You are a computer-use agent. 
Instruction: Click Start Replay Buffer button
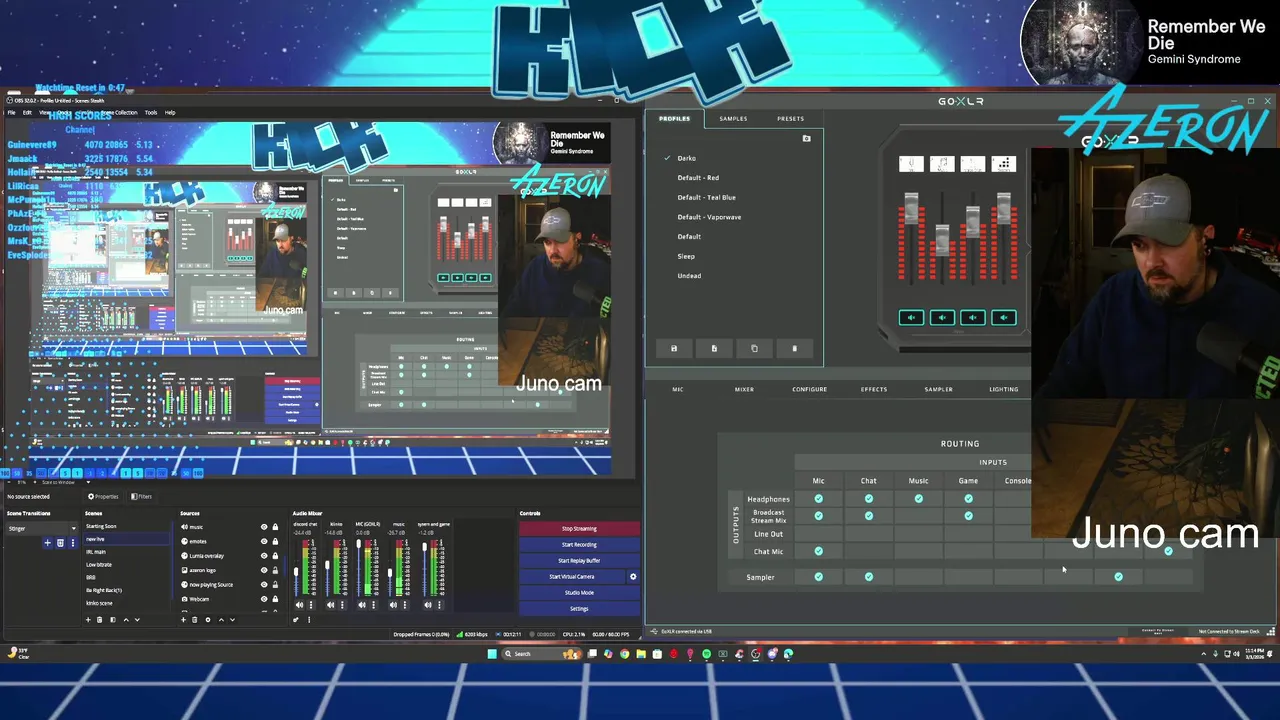click(x=579, y=561)
